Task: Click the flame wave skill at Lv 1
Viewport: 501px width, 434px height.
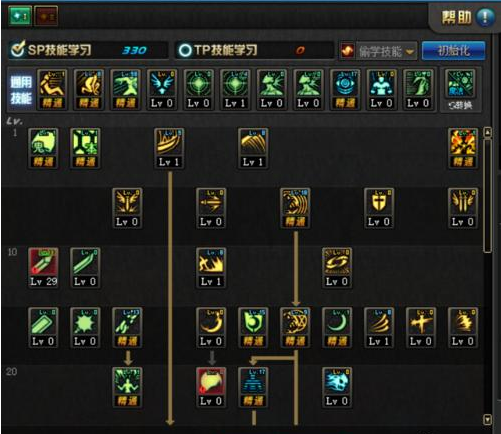Action: tap(211, 268)
